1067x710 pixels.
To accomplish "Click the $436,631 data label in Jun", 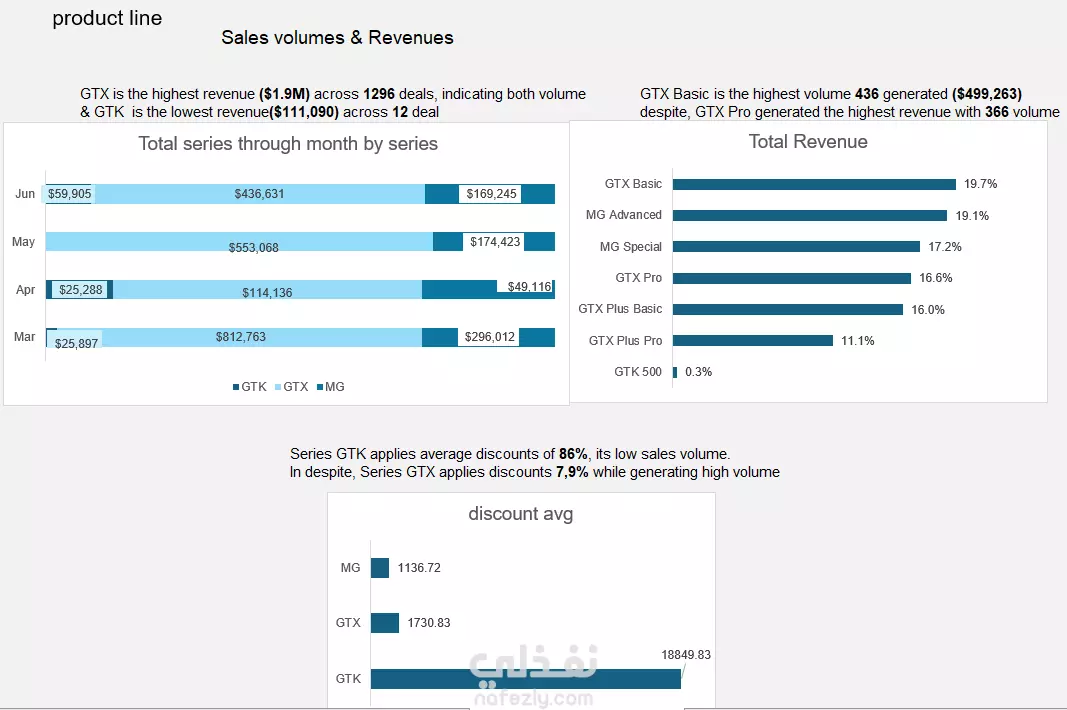I will click(259, 194).
